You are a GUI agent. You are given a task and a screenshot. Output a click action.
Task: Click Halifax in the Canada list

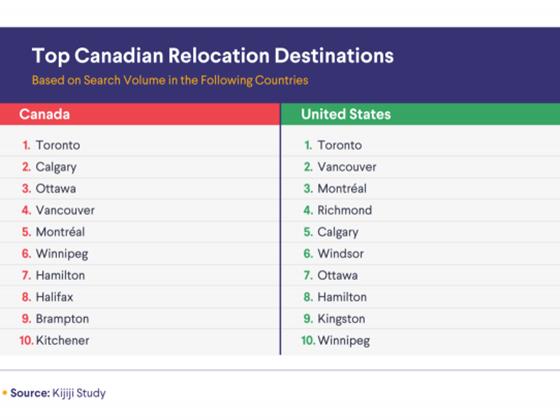pyautogui.click(x=54, y=297)
